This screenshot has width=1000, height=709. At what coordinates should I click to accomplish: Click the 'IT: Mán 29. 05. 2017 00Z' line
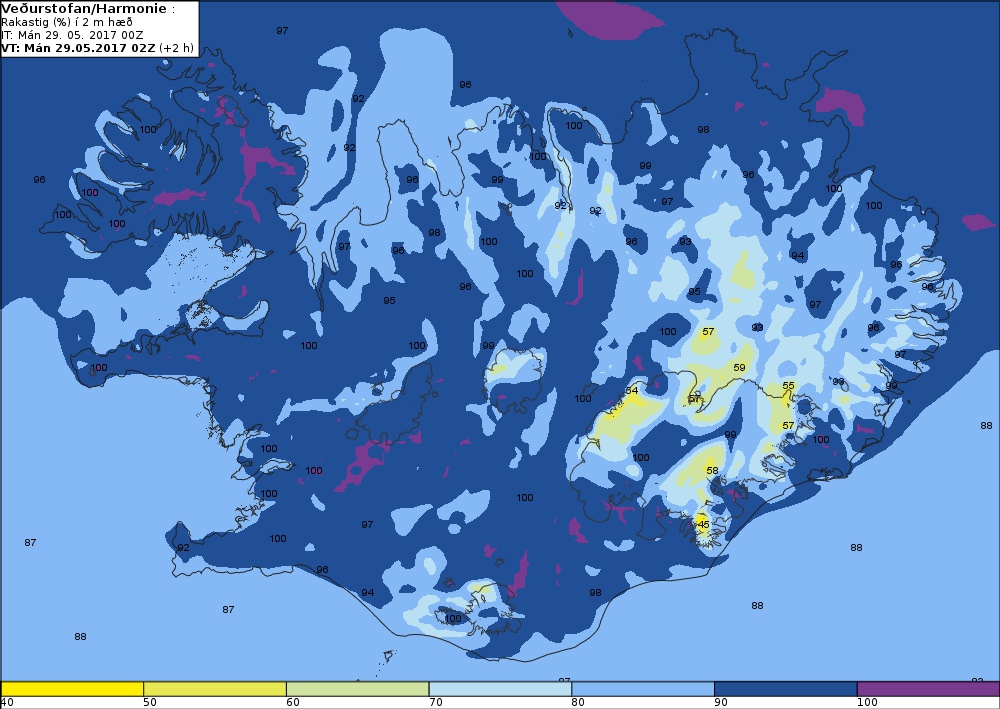[72, 35]
